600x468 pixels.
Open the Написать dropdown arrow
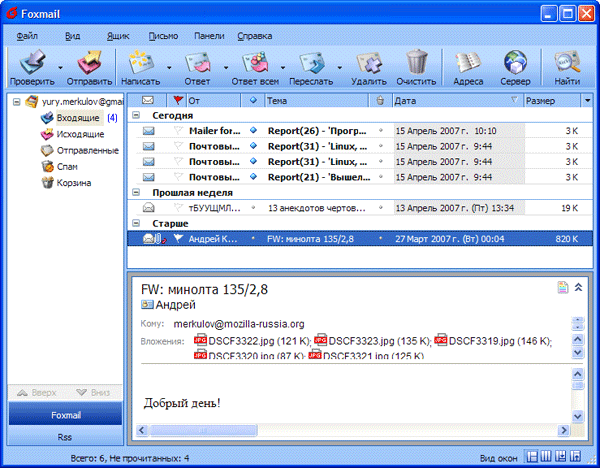pyautogui.click(x=169, y=68)
